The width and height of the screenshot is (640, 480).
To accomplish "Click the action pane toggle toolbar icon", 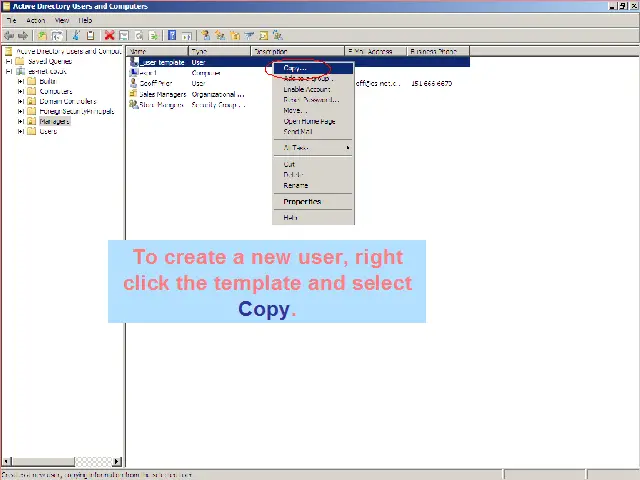I will pos(187,36).
